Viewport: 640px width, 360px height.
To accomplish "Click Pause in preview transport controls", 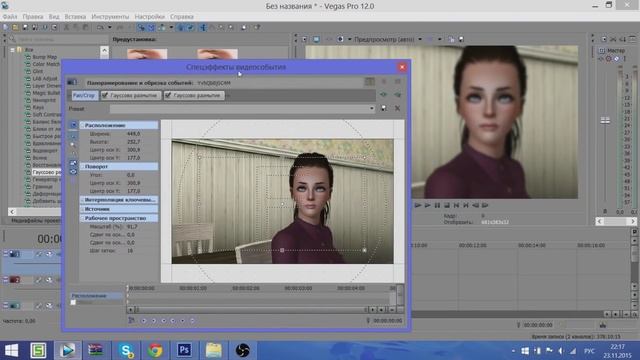I will click(437, 205).
